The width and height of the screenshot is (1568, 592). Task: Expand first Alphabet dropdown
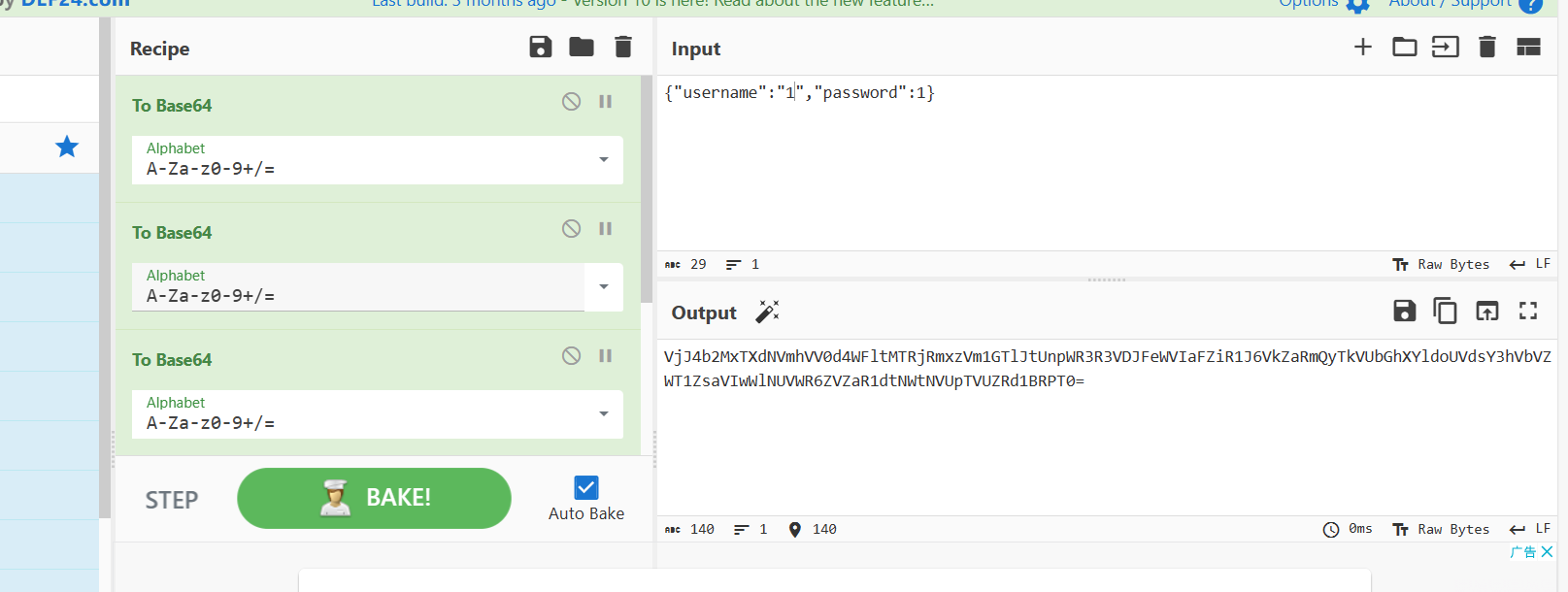[x=604, y=160]
